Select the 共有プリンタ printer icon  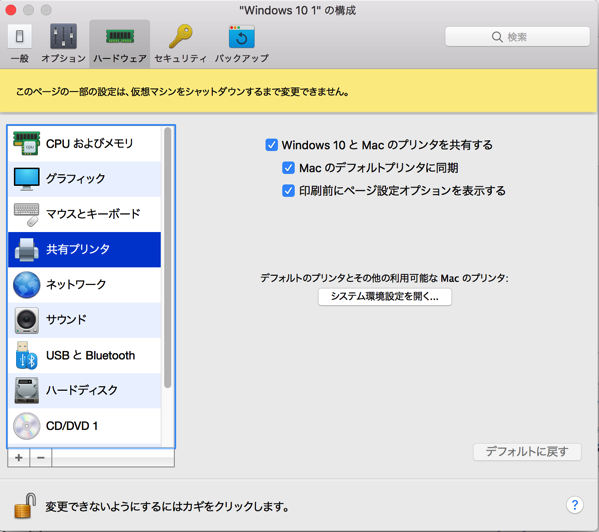pyautogui.click(x=26, y=249)
